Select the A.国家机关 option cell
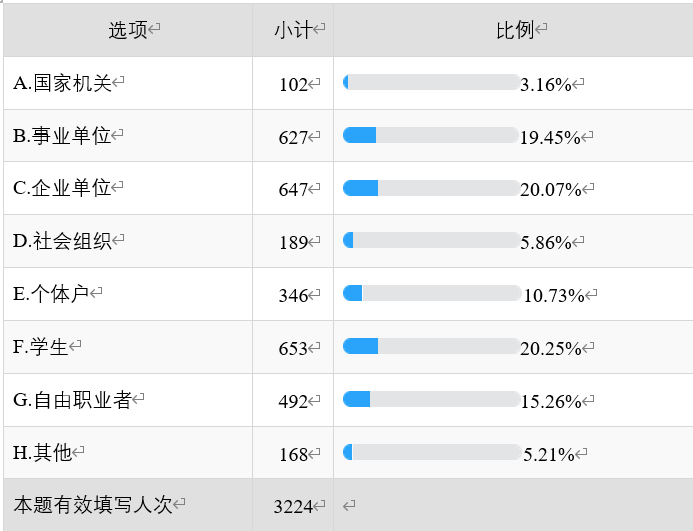This screenshot has width=693, height=531. point(128,83)
